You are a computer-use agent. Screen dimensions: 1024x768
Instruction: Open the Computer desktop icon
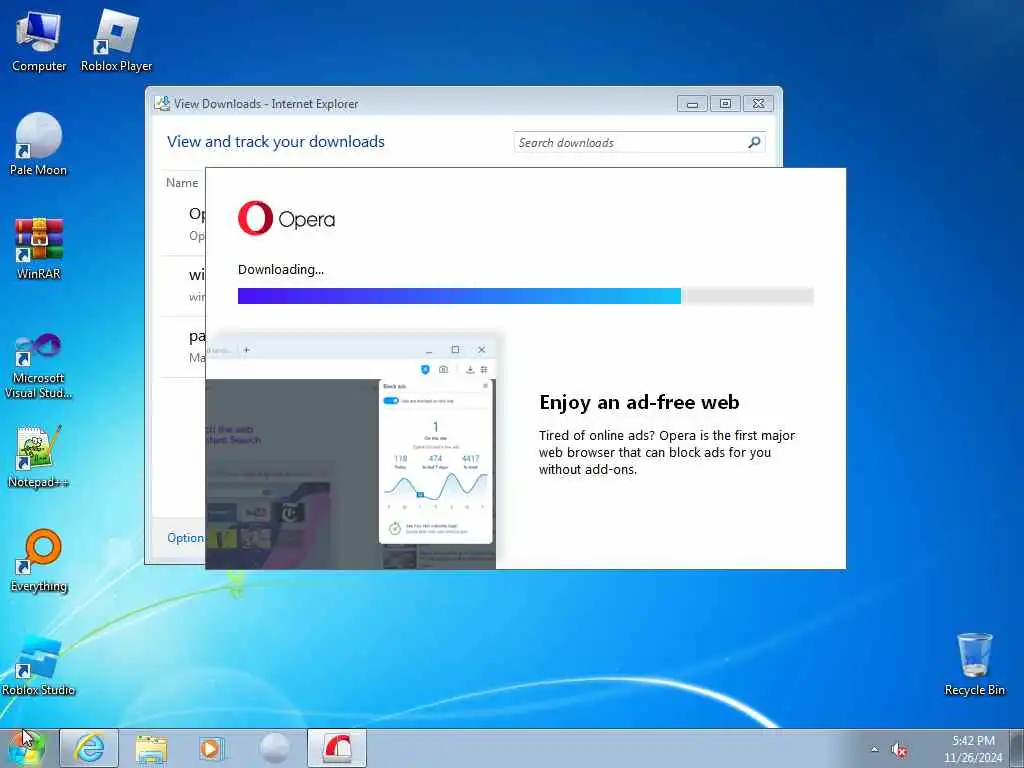[x=39, y=41]
